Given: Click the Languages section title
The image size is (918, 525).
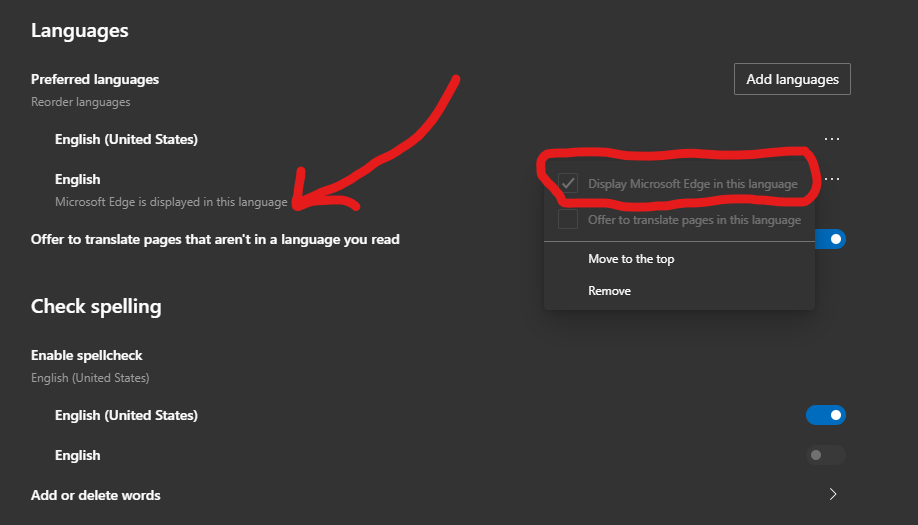Looking at the screenshot, I should [80, 30].
